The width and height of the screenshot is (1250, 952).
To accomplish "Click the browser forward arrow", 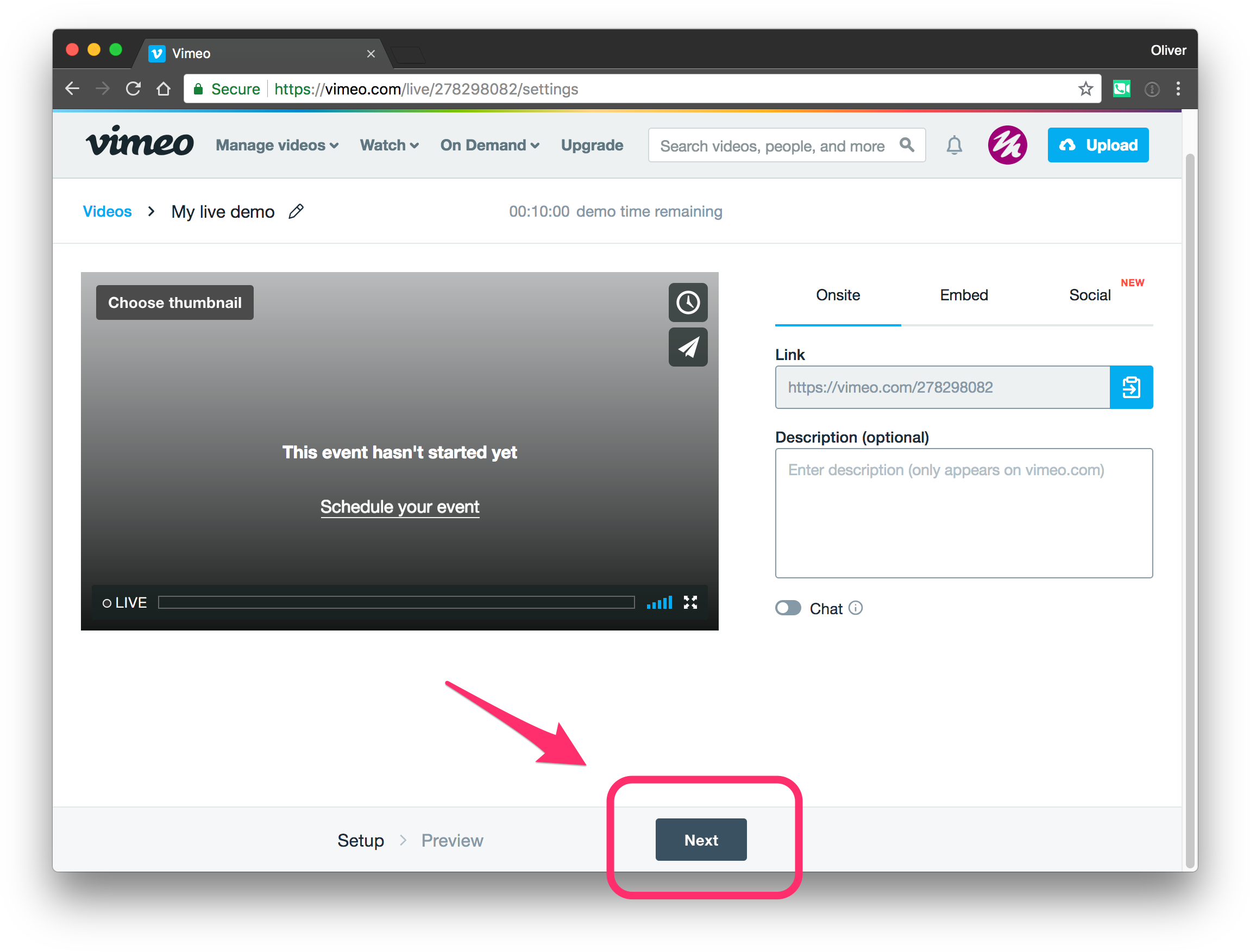I will (x=103, y=89).
